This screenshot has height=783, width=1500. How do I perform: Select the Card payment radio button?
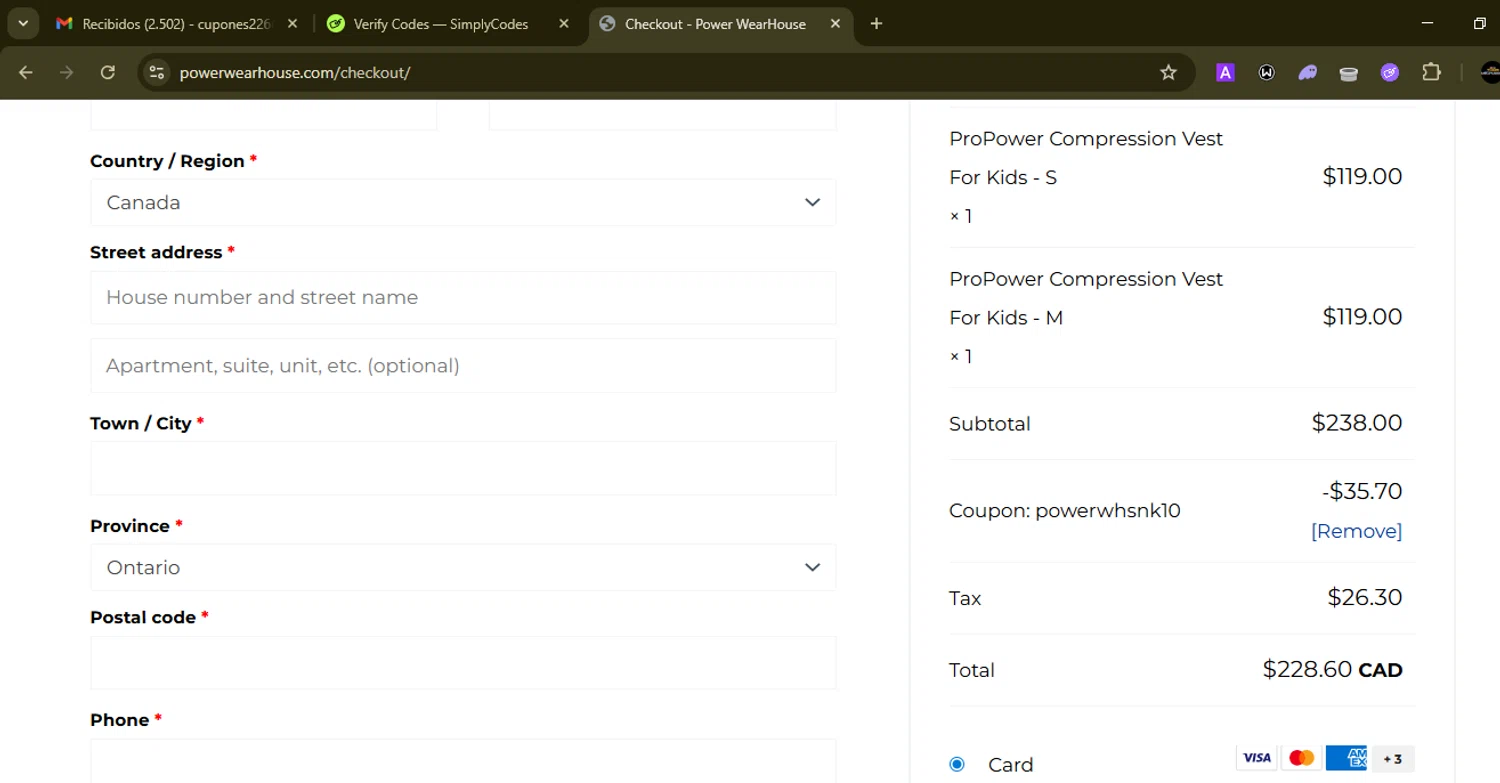(x=957, y=764)
